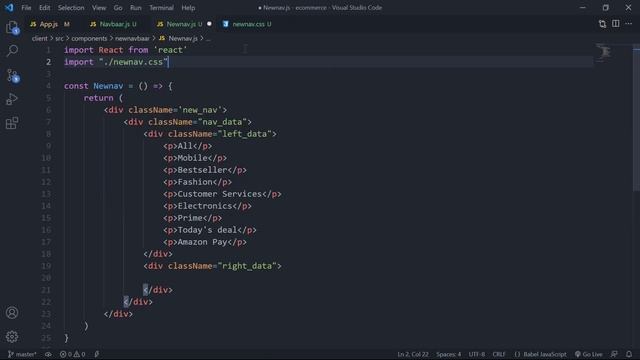Click 'components' in the breadcrumb
The width and height of the screenshot is (640, 360).
[89, 38]
